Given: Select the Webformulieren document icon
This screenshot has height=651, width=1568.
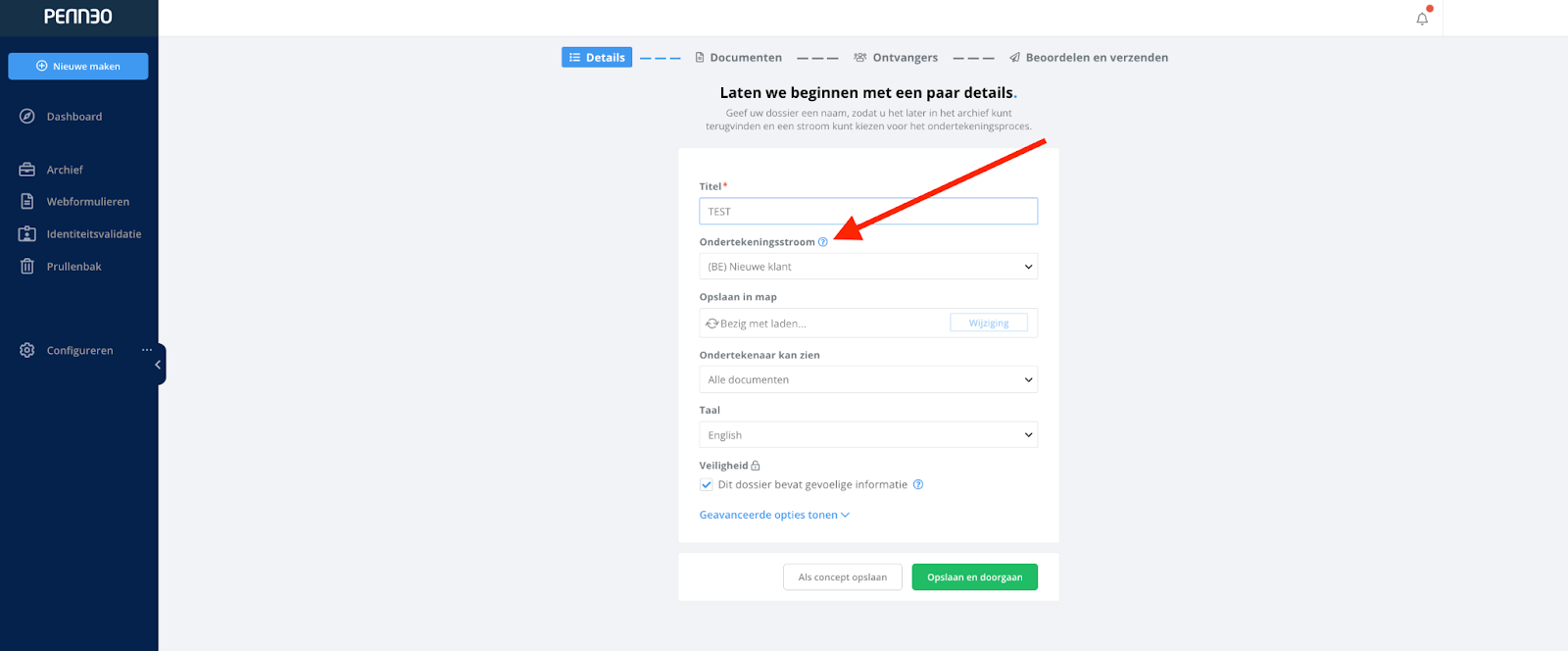Looking at the screenshot, I should (27, 201).
